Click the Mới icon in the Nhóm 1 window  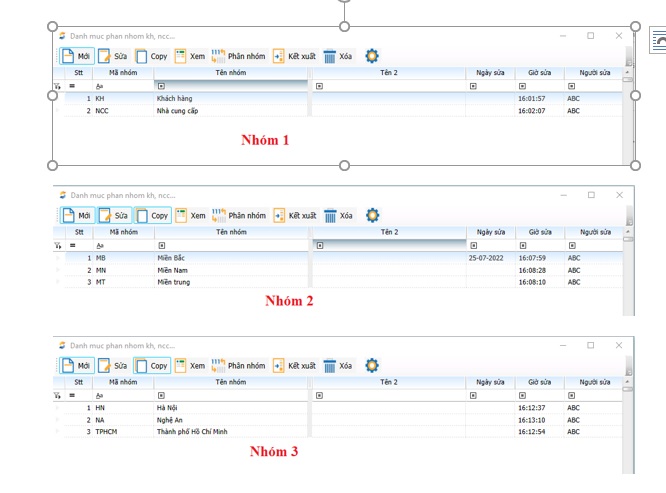coord(68,56)
